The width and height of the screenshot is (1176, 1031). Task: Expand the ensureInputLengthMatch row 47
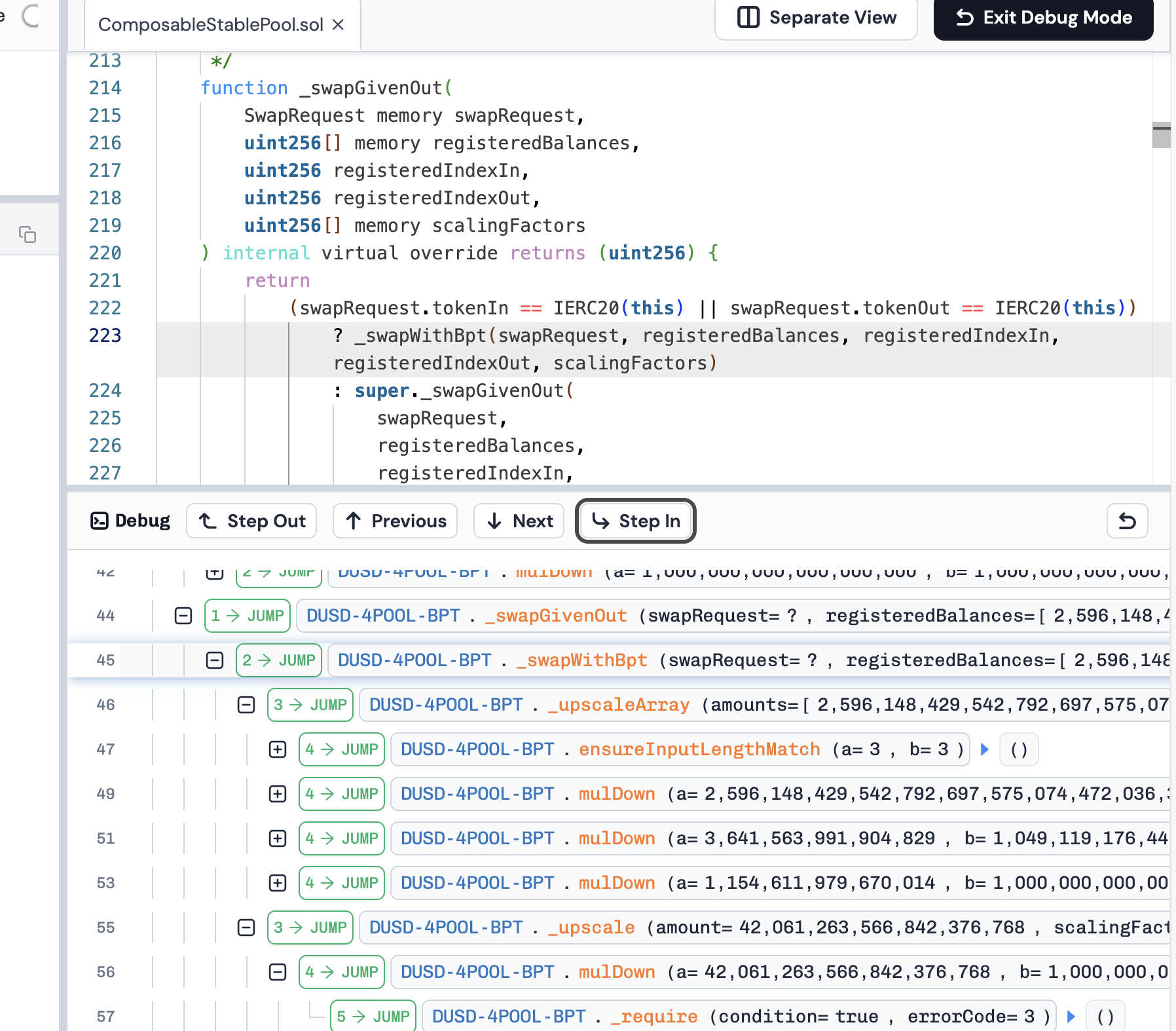click(x=278, y=749)
